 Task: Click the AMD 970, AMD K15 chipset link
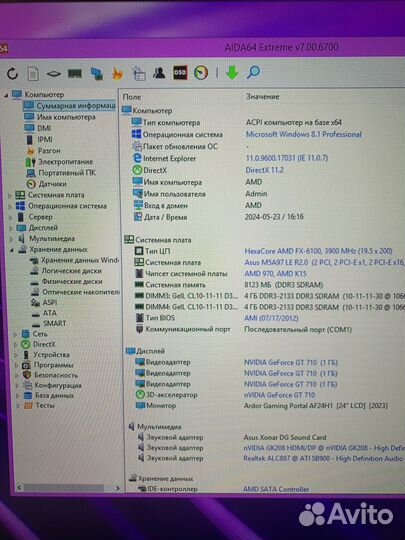click(x=275, y=273)
